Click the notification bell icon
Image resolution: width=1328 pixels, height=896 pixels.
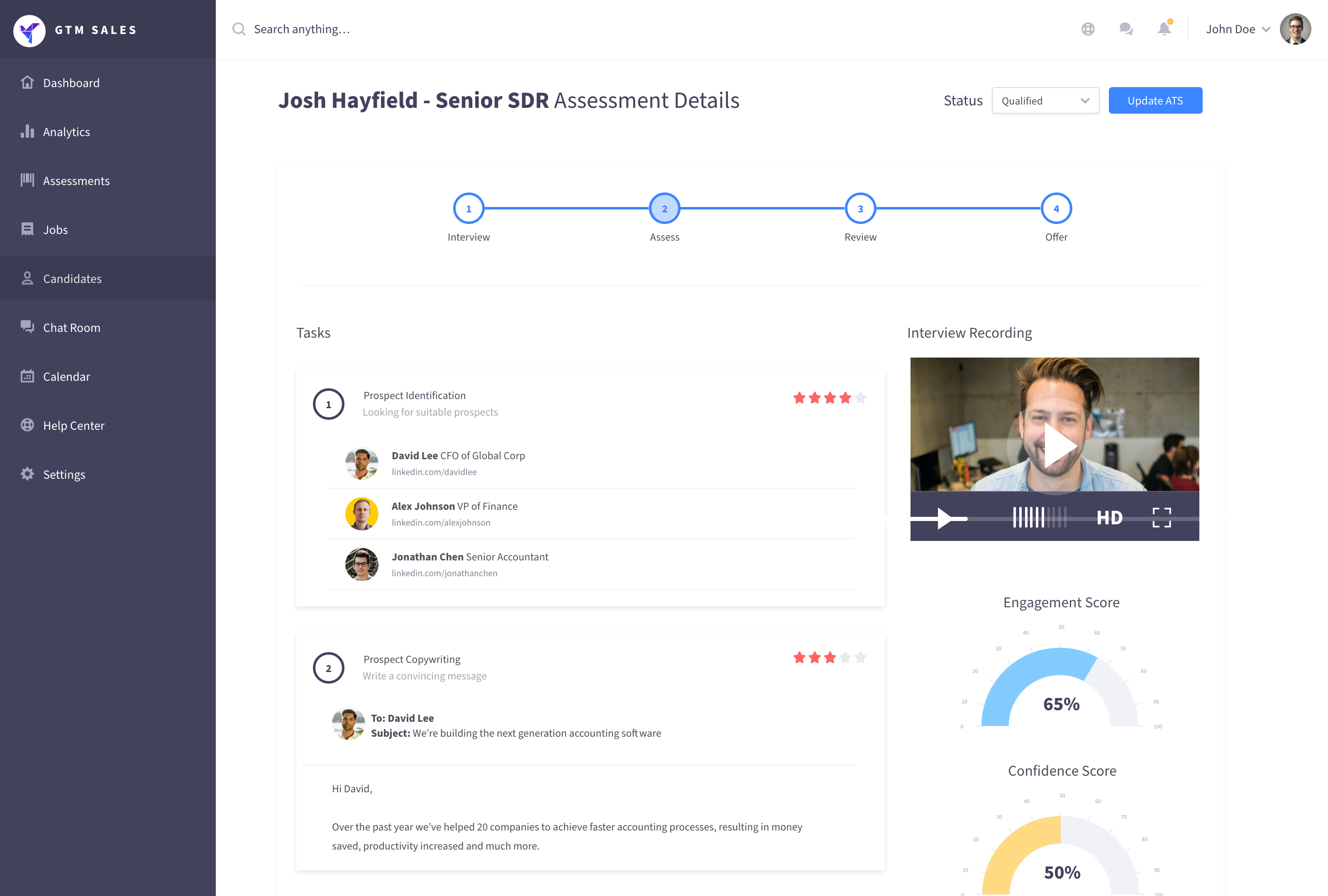coord(1164,29)
